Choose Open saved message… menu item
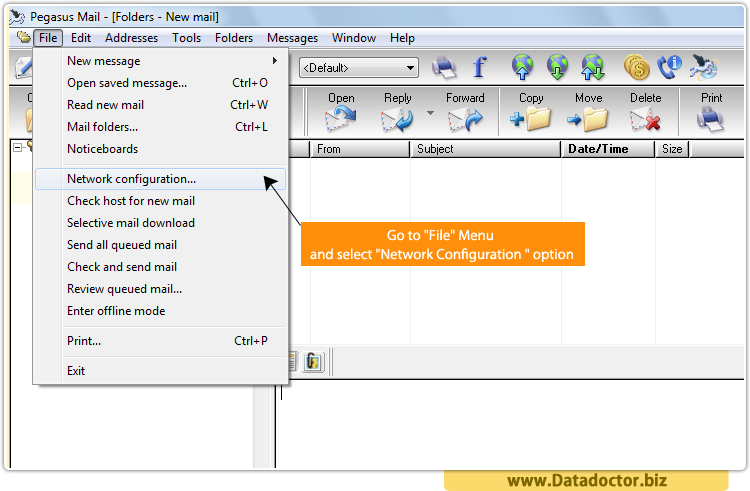This screenshot has width=750, height=491. coord(161,83)
